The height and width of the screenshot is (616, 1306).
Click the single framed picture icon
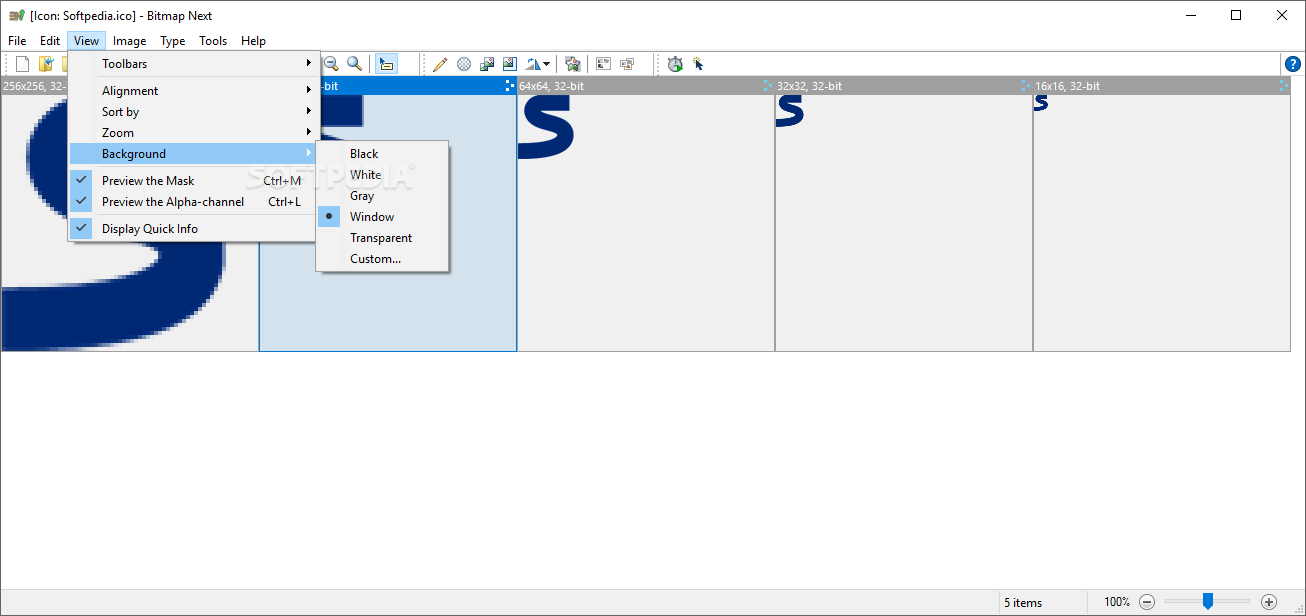pyautogui.click(x=510, y=64)
